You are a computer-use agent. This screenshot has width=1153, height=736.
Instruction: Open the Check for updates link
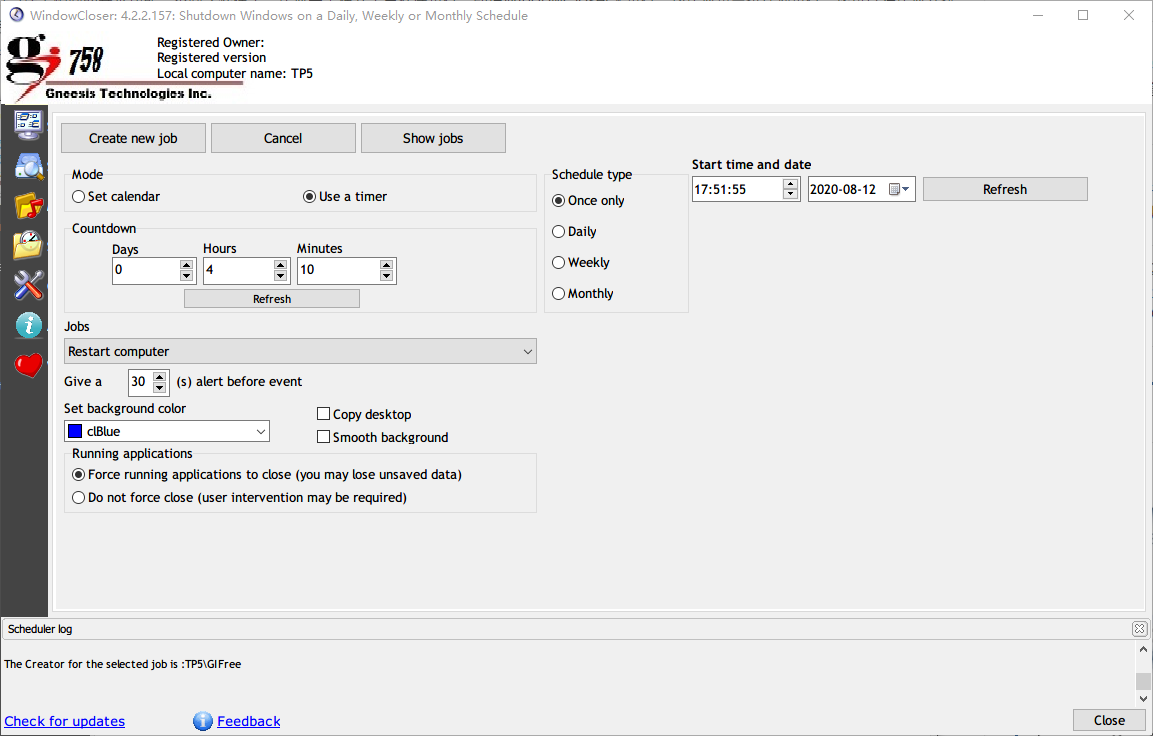(65, 721)
